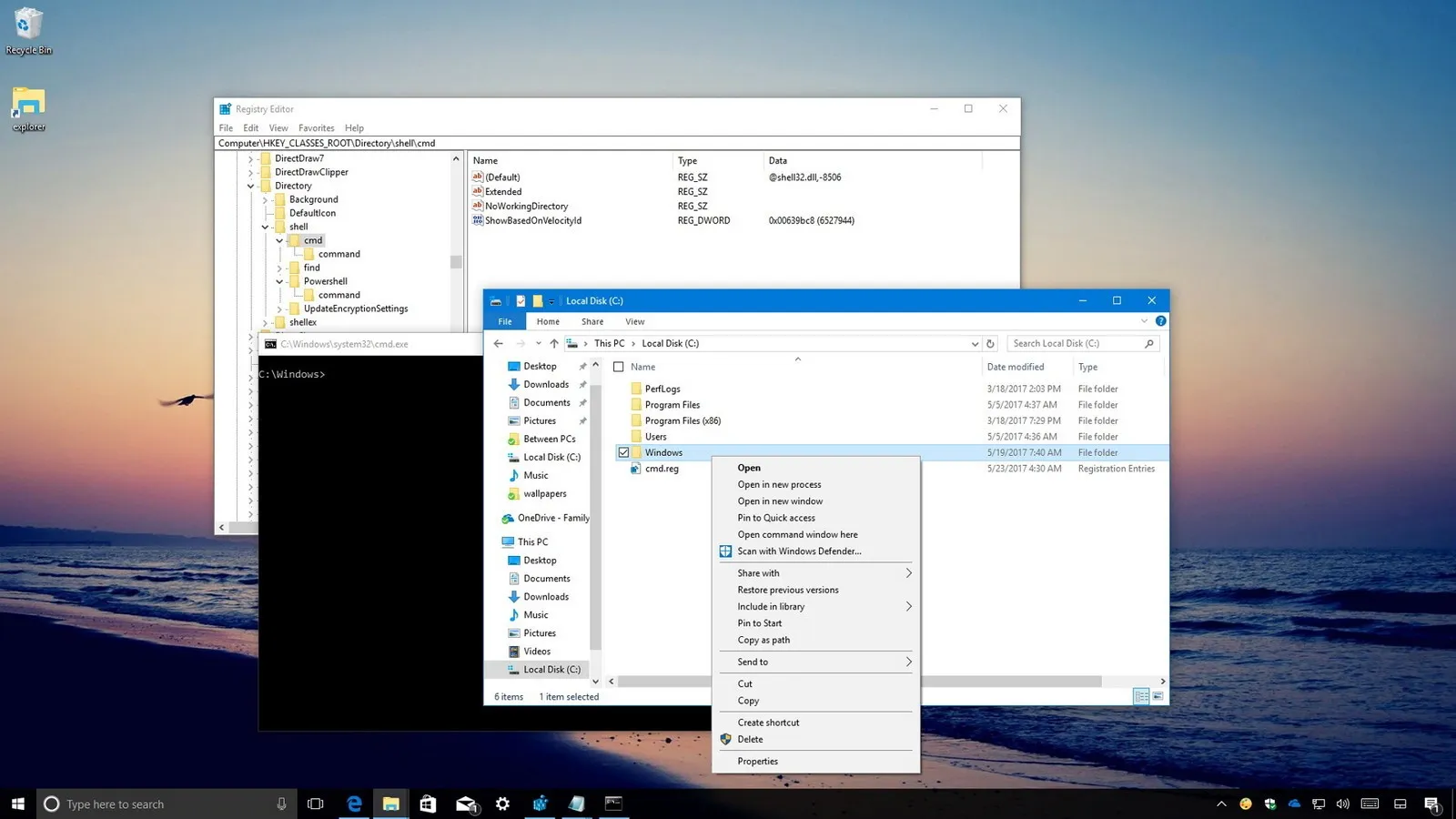Go up one folder level in Explorer
The width and height of the screenshot is (1456, 819).
(x=553, y=343)
